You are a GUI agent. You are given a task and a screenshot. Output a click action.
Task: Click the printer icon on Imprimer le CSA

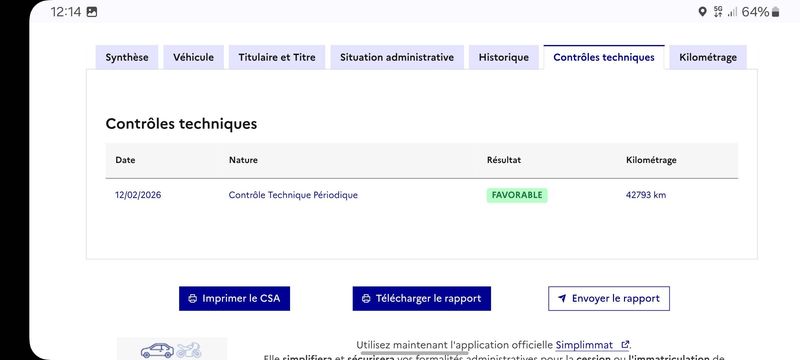point(192,299)
